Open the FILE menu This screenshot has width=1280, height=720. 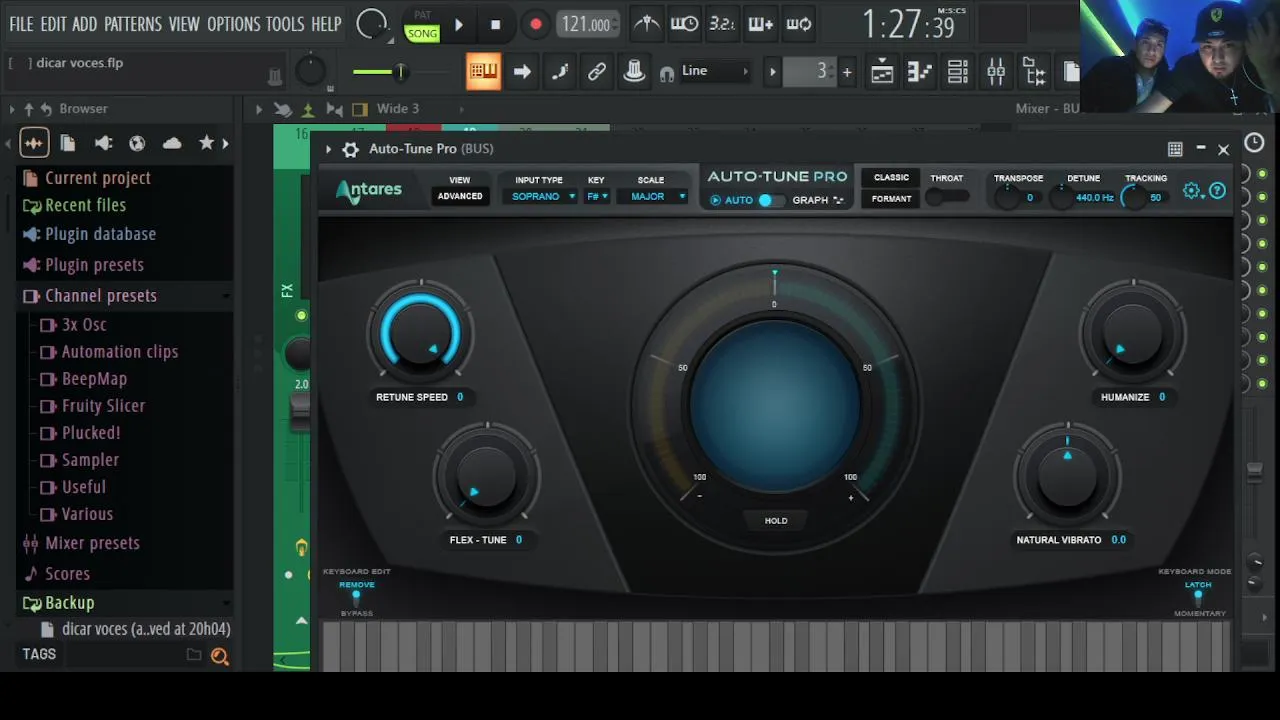tap(21, 24)
